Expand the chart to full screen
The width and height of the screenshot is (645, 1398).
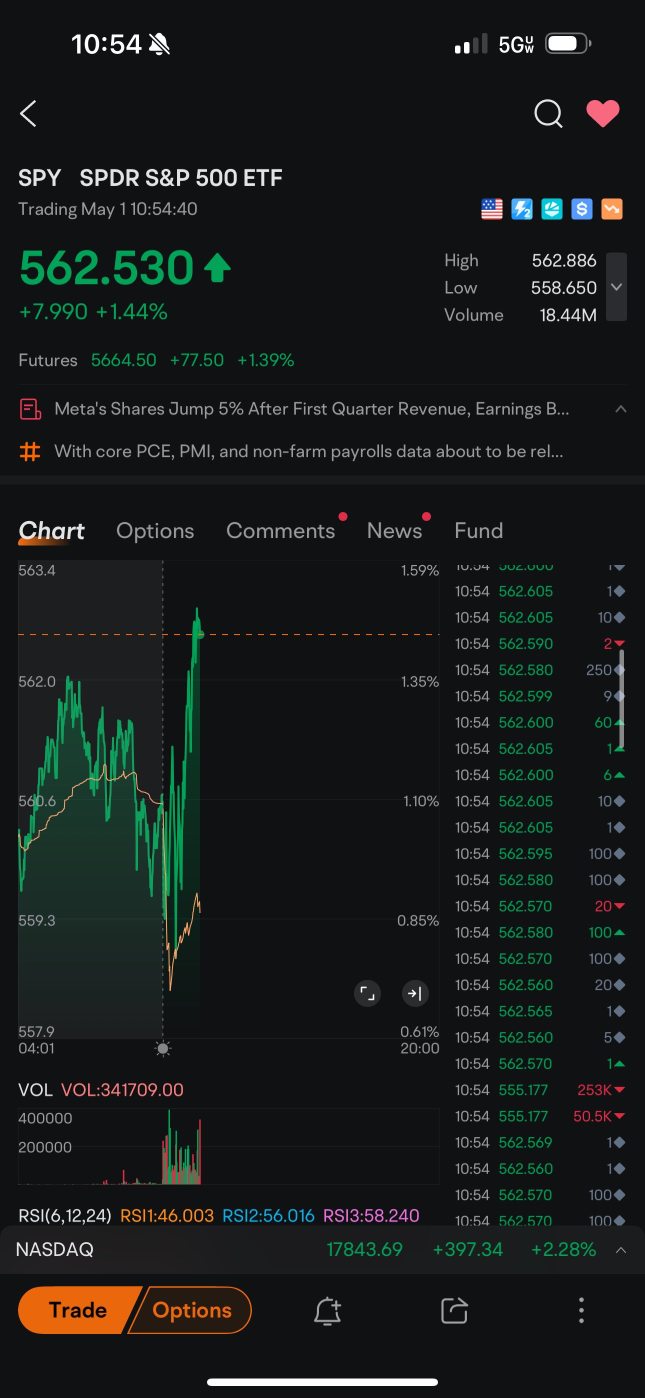coord(368,993)
